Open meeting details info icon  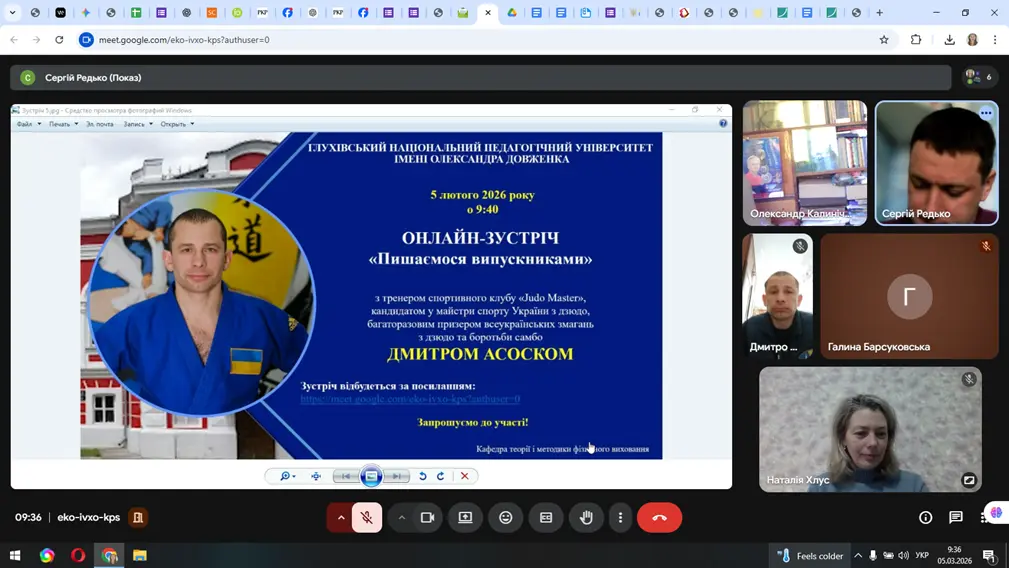coord(926,517)
